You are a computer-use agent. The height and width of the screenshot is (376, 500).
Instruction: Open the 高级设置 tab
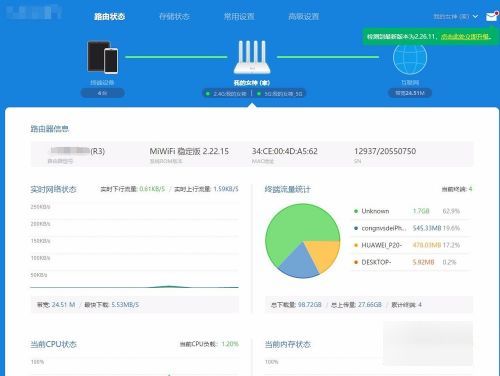coord(304,16)
